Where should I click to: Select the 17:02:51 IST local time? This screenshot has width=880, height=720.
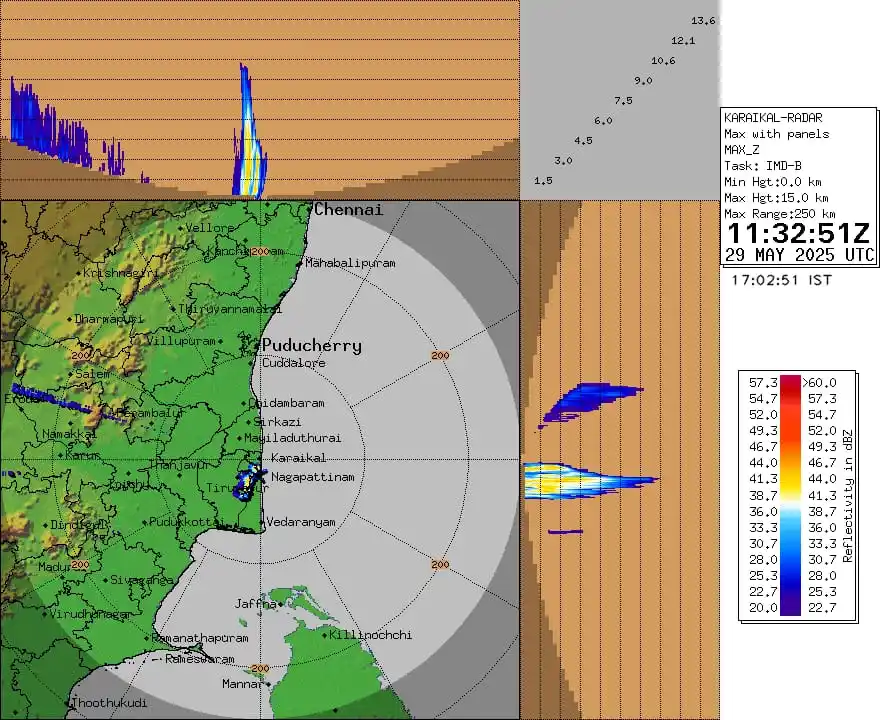(781, 280)
